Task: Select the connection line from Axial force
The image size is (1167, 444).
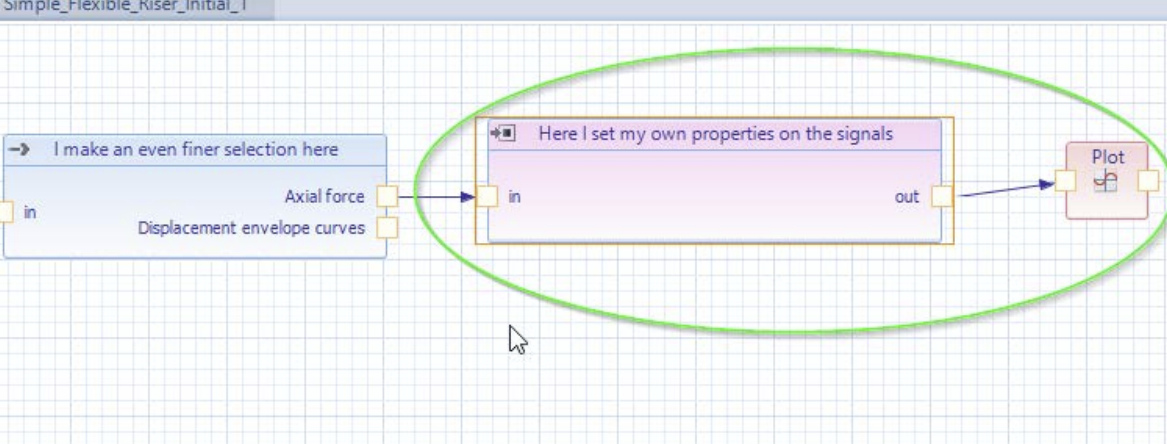Action: 430,197
